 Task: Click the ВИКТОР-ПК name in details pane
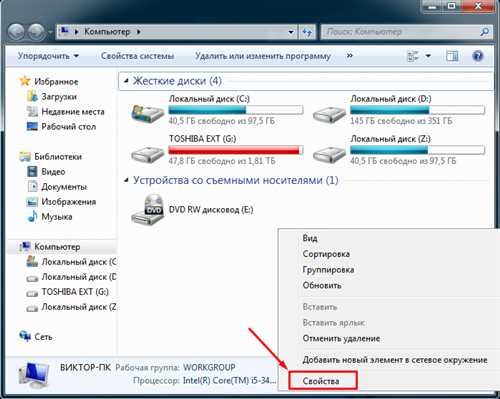click(x=85, y=367)
